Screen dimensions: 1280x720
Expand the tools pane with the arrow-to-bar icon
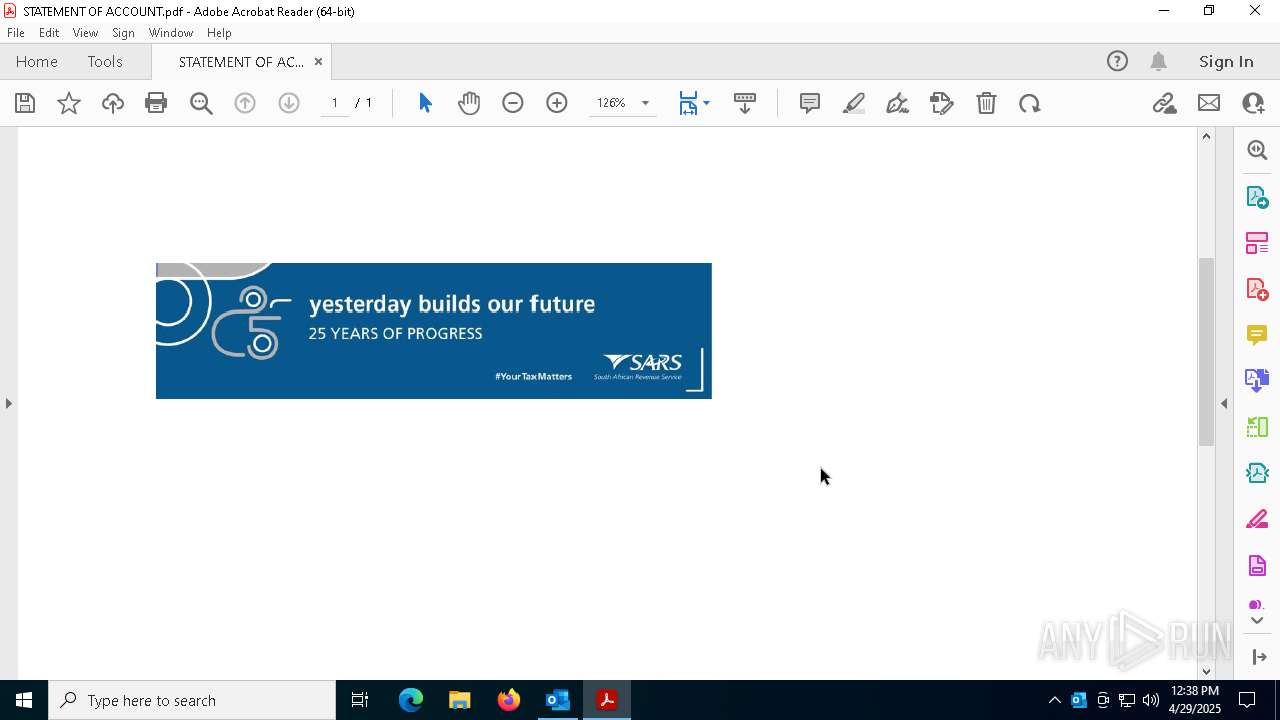[1259, 657]
